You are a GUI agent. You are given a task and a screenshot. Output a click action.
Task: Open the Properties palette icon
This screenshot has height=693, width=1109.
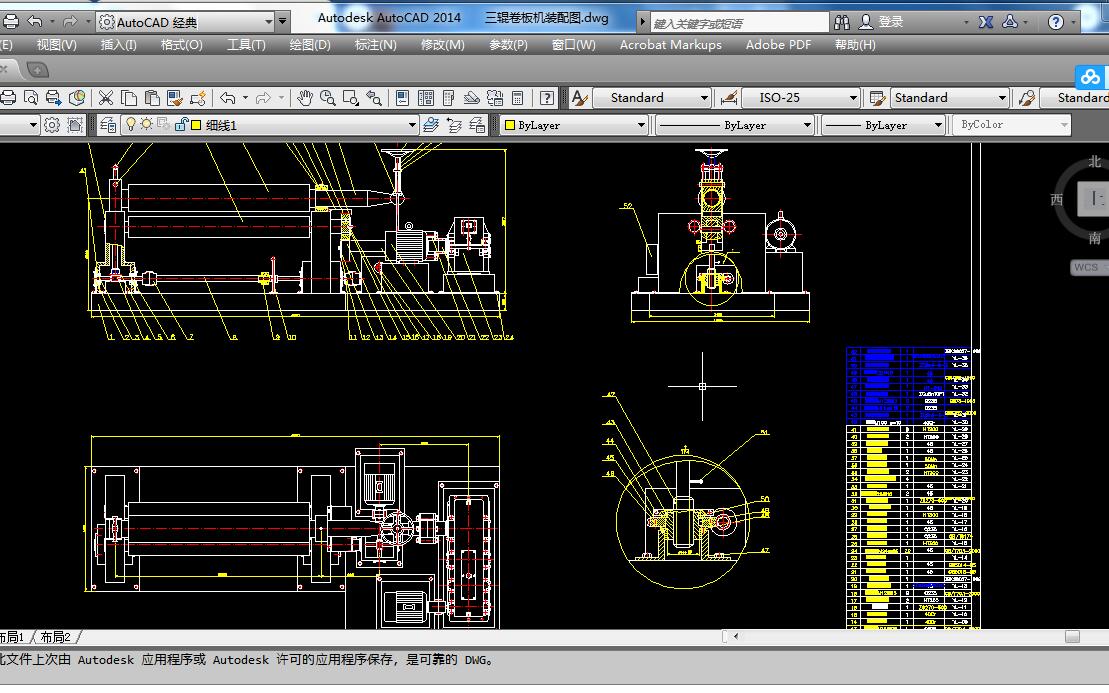[402, 98]
